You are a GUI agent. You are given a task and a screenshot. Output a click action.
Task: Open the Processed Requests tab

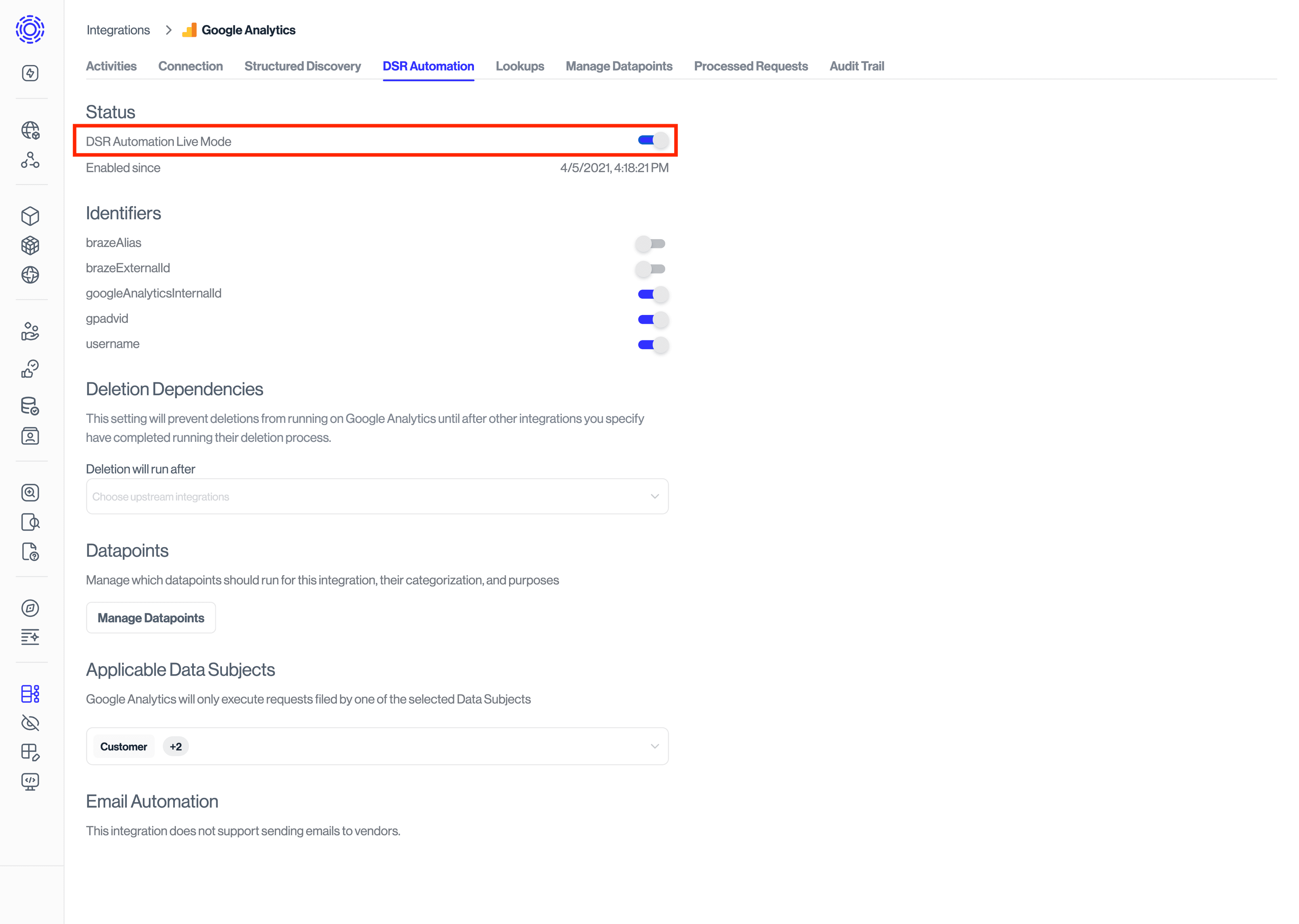click(751, 66)
